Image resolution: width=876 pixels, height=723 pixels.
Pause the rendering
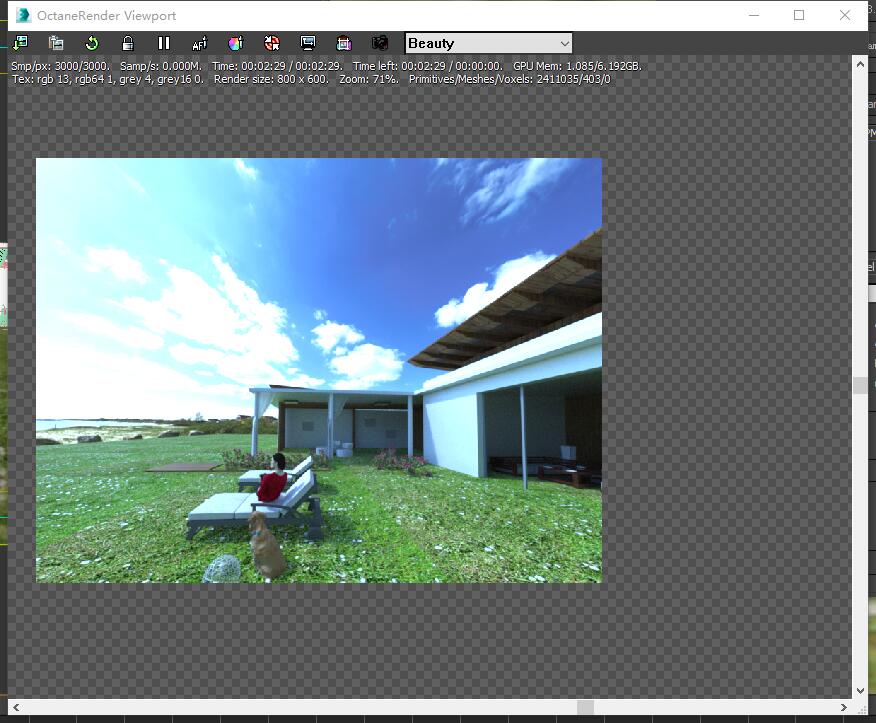164,43
